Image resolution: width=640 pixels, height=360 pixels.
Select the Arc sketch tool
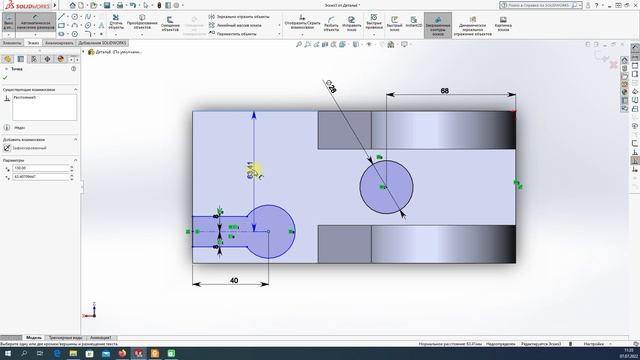[x=75, y=25]
